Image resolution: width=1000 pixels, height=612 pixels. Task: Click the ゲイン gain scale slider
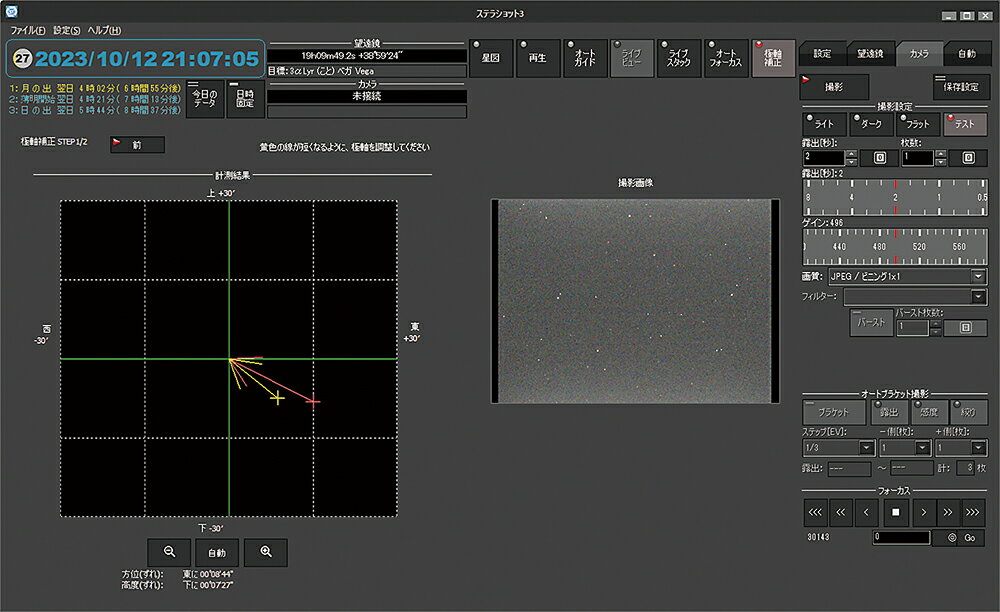tap(895, 245)
